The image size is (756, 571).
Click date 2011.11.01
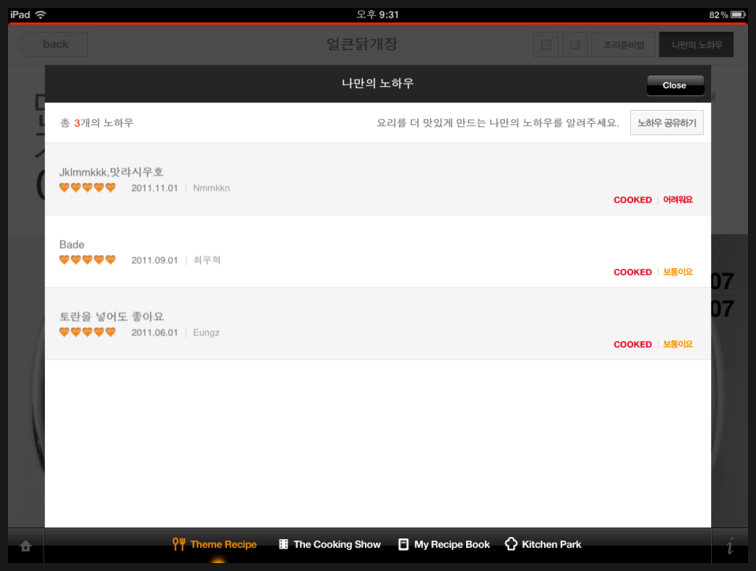click(x=154, y=188)
